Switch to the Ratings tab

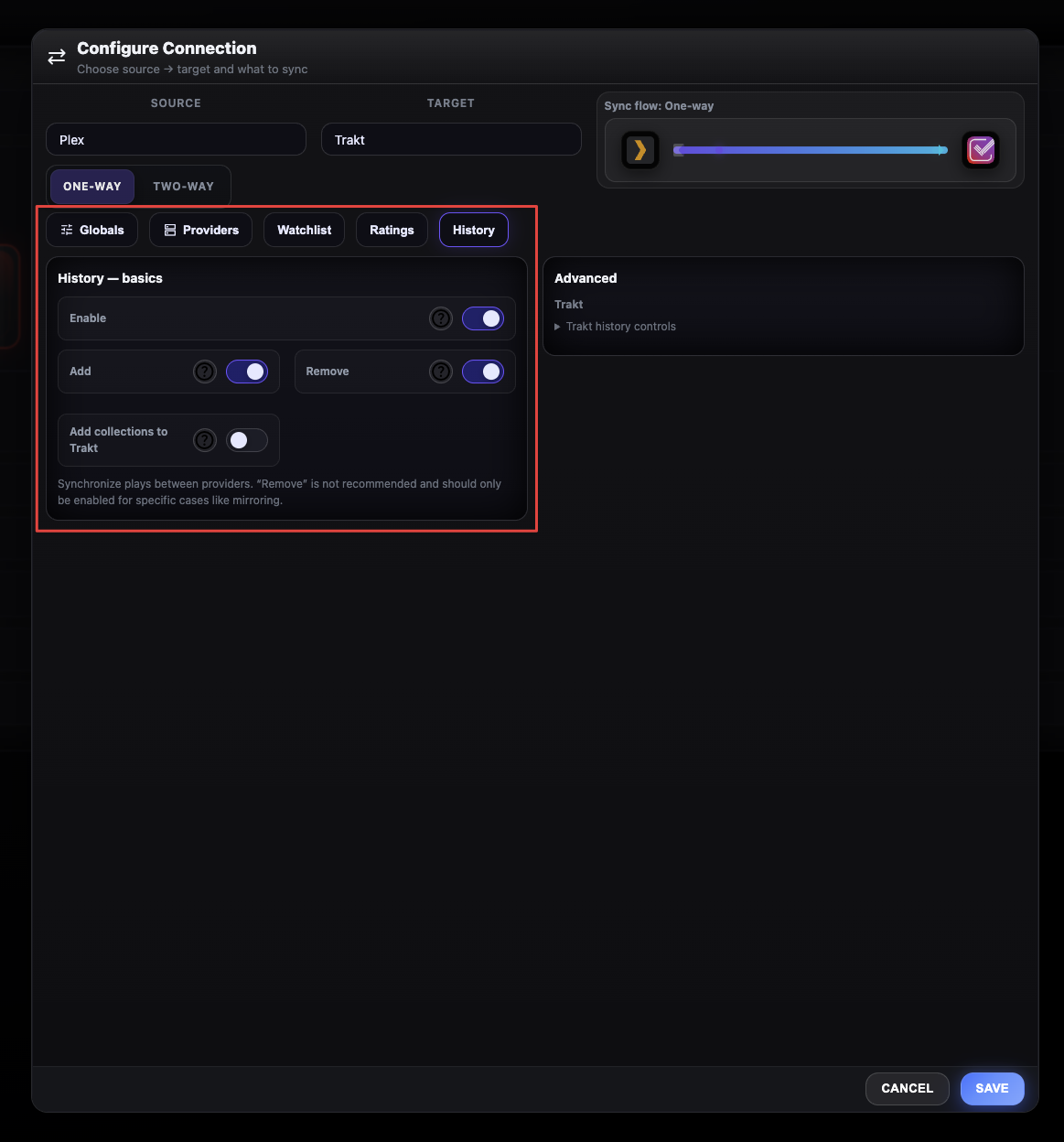pos(392,230)
